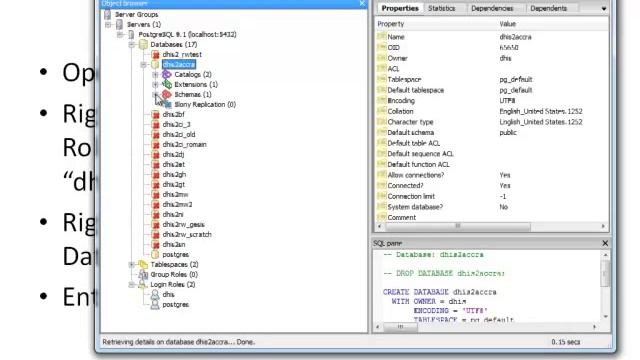Image resolution: width=640 pixels, height=360 pixels.
Task: Click the postgres database icon
Action: (155, 255)
